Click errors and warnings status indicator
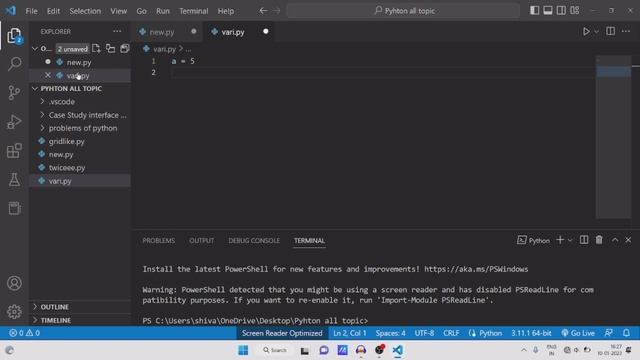Viewport: 640px width, 360px height. point(24,333)
